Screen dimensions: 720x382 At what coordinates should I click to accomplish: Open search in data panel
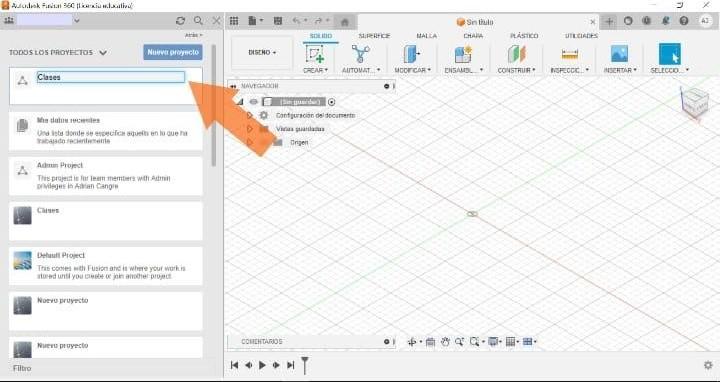198,21
